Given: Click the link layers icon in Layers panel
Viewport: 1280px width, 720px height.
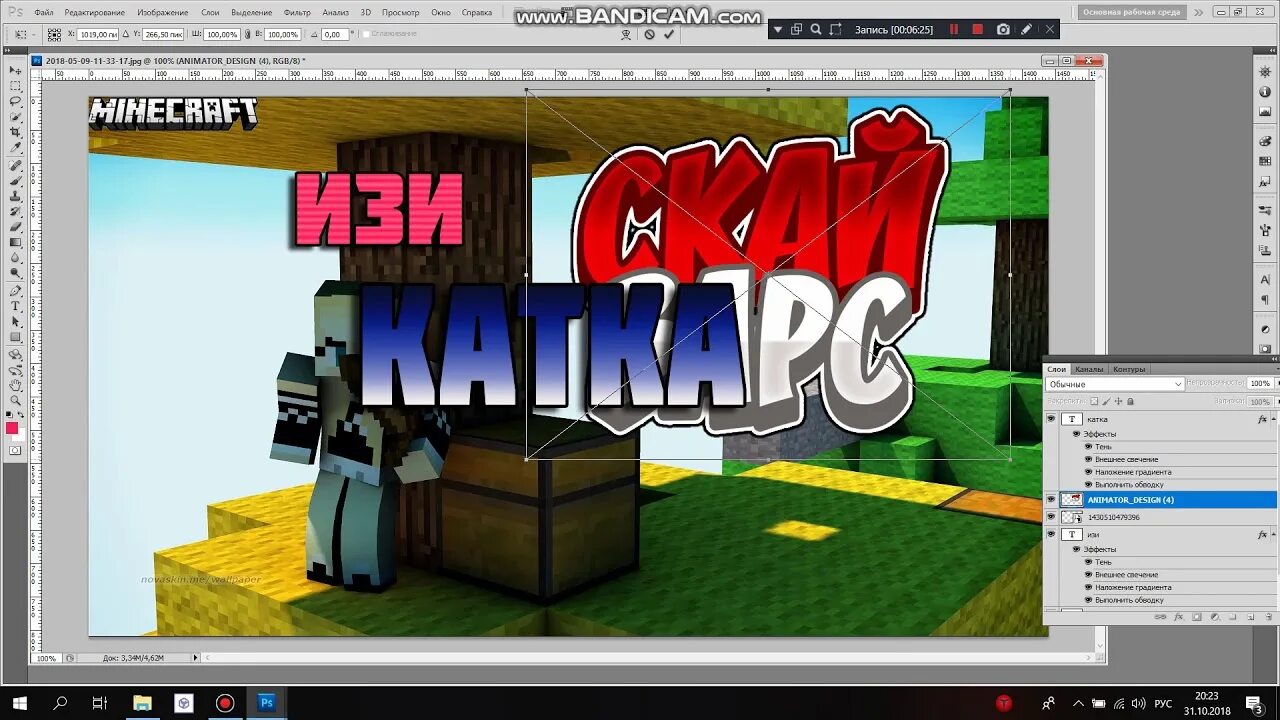Looking at the screenshot, I should coord(1160,617).
